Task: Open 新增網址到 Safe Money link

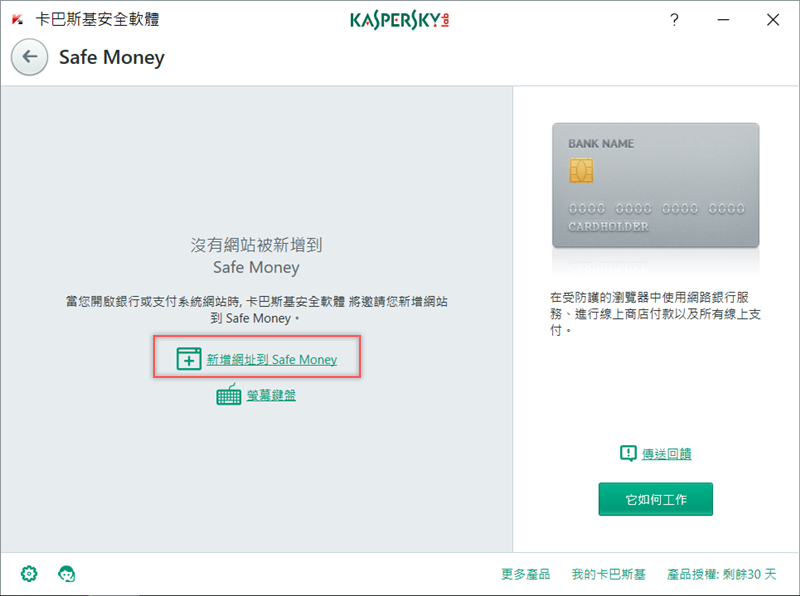Action: [x=271, y=360]
